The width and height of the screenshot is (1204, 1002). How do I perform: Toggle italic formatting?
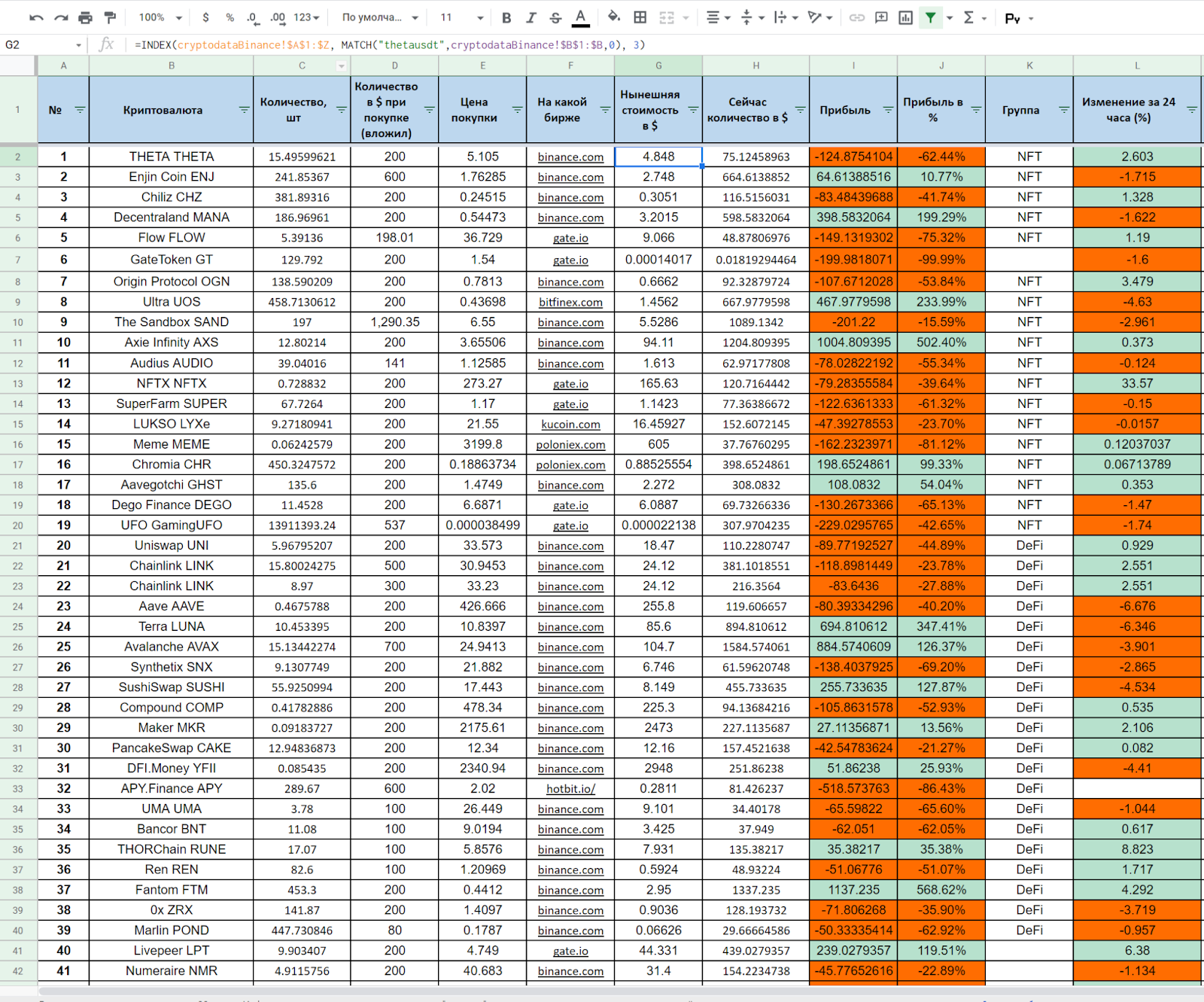tap(531, 17)
